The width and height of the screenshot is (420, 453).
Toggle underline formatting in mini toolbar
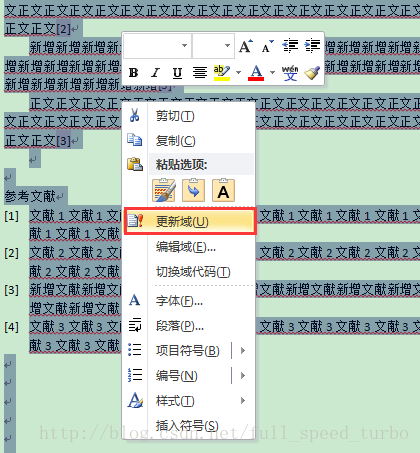[x=177, y=73]
